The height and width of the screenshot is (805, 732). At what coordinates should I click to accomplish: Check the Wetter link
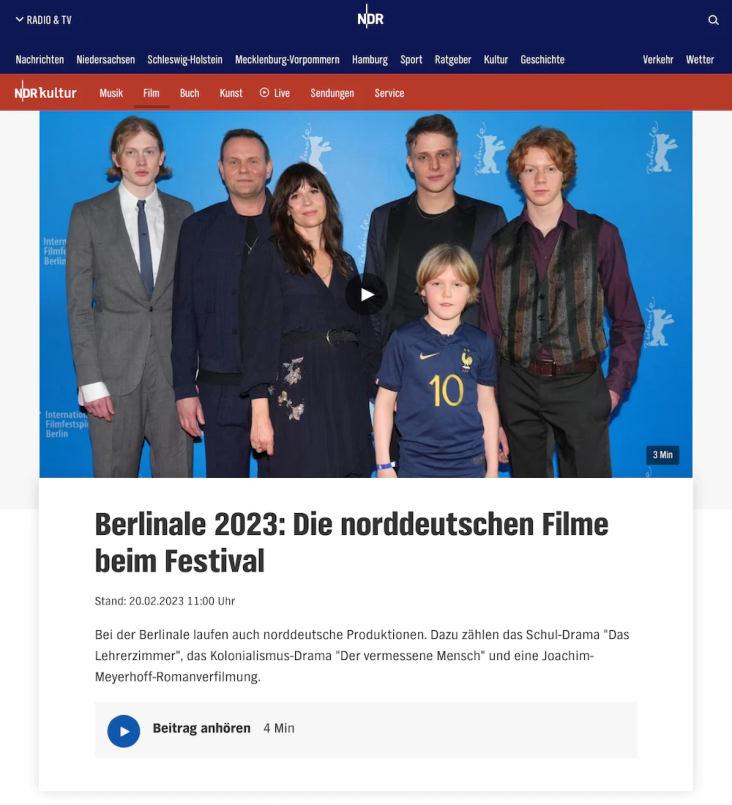[700, 60]
